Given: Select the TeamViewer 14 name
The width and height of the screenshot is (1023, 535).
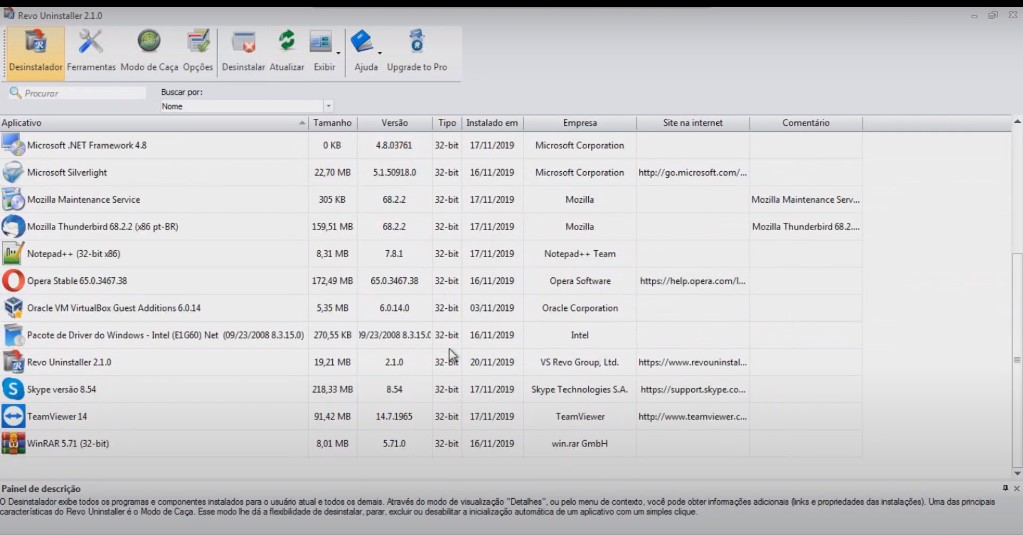Looking at the screenshot, I should (57, 416).
